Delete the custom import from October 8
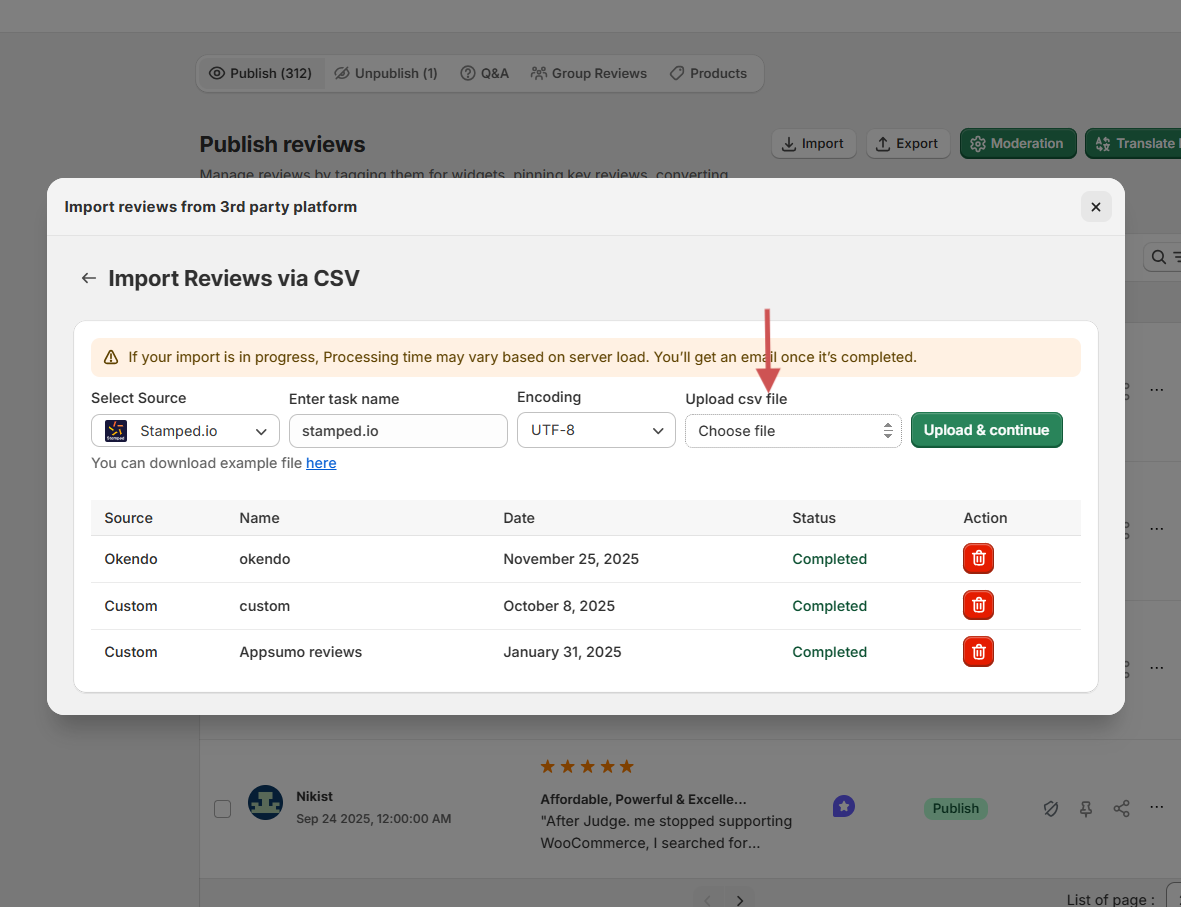The image size is (1181, 907). pyautogui.click(x=978, y=605)
